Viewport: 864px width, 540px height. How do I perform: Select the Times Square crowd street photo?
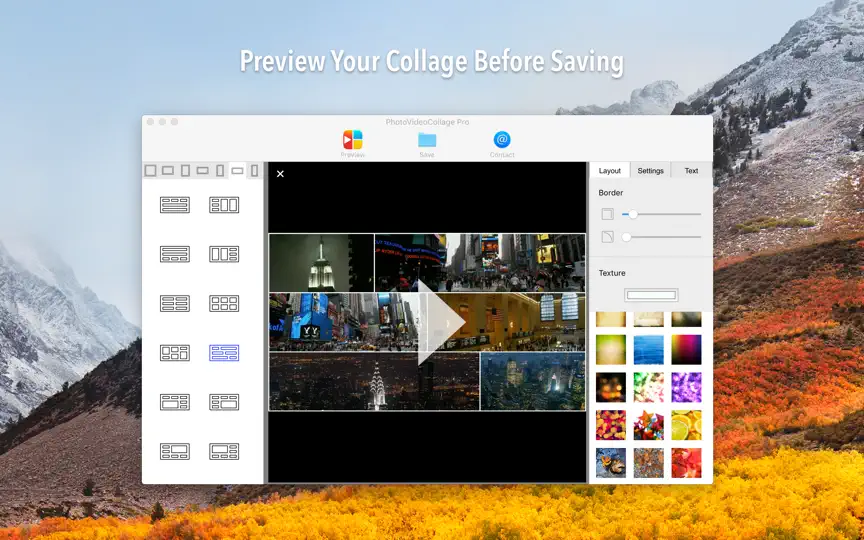[480, 263]
